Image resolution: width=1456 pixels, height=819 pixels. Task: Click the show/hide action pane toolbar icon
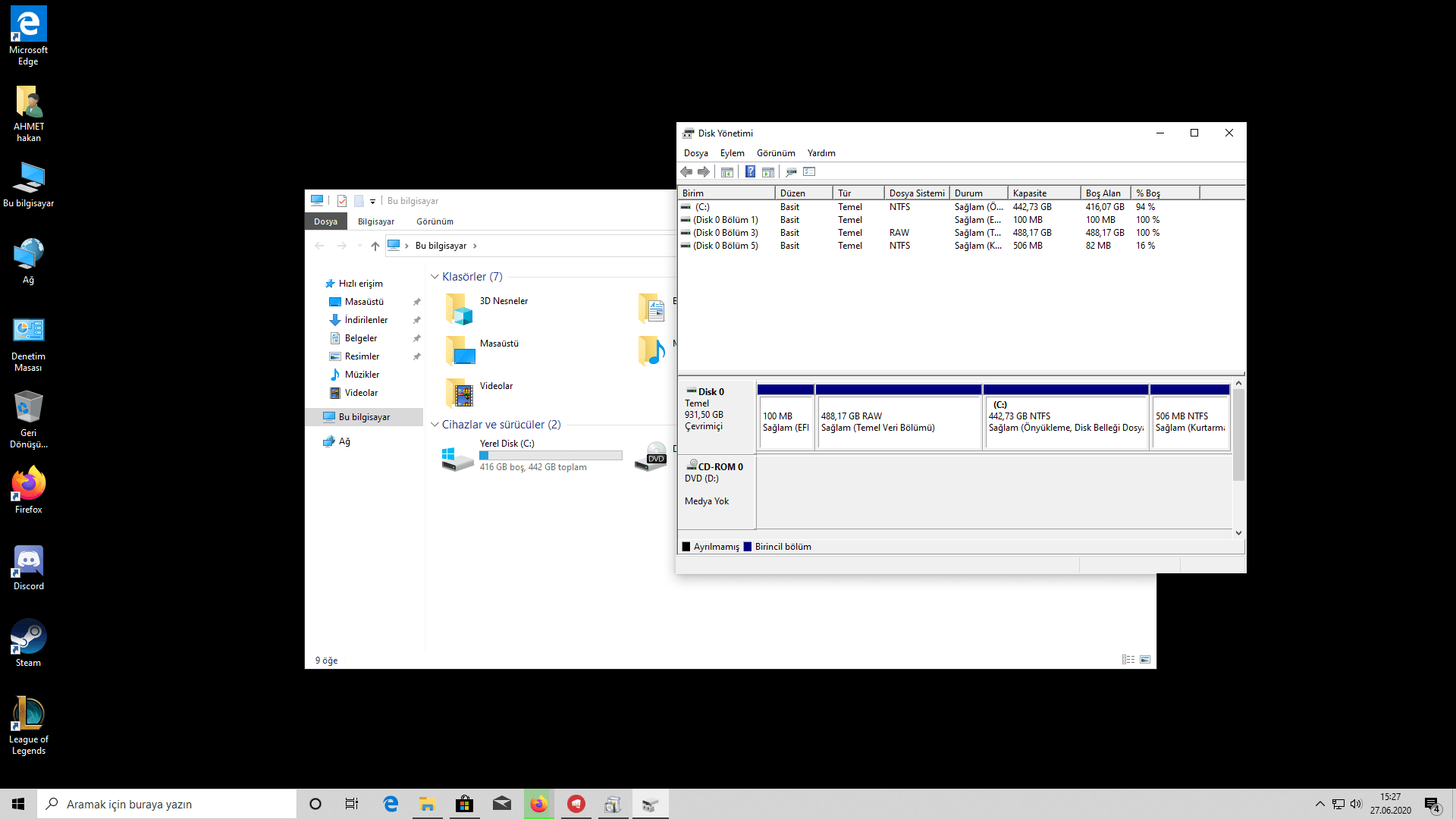768,171
